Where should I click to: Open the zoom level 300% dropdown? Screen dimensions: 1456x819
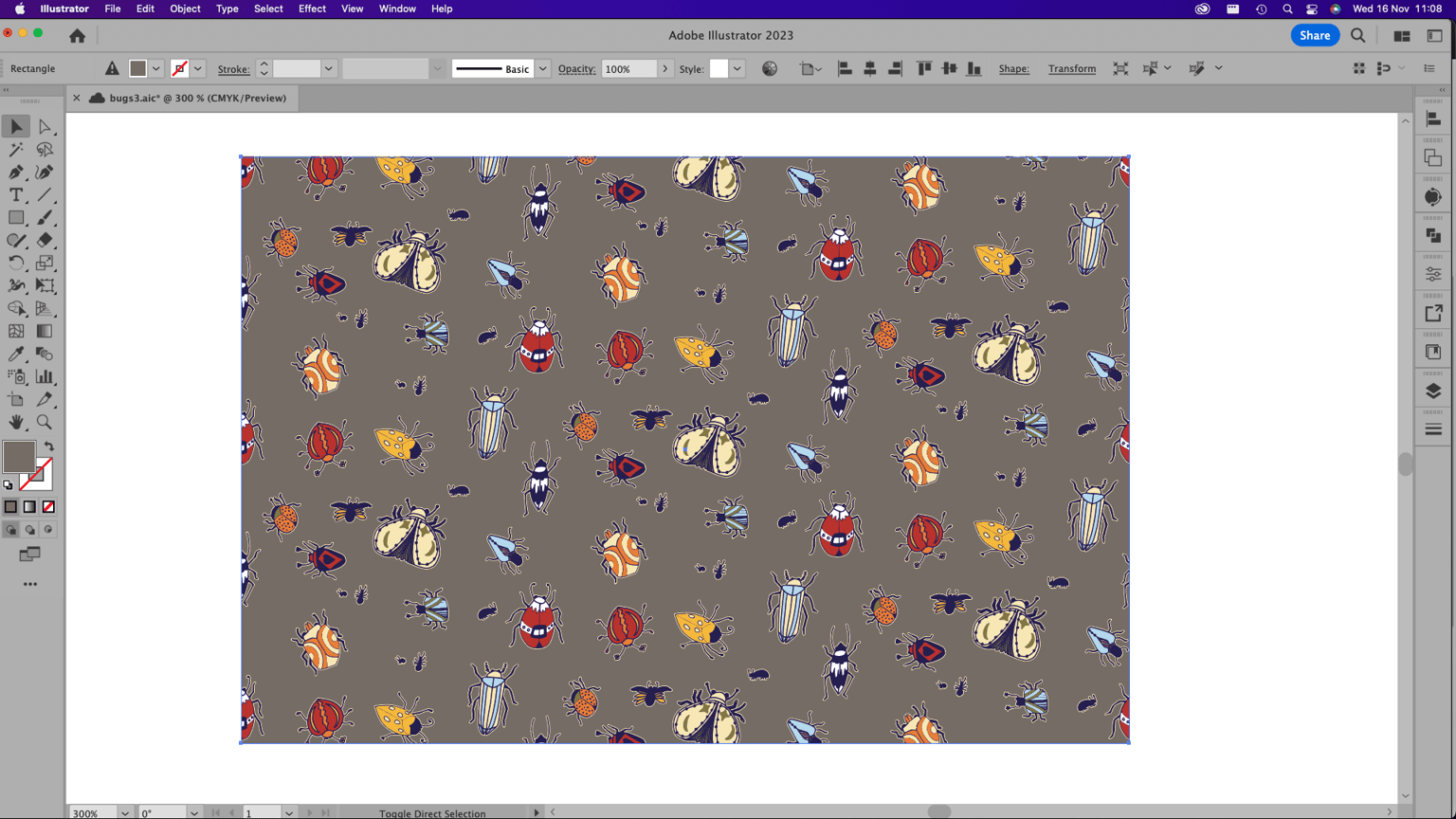click(x=124, y=812)
